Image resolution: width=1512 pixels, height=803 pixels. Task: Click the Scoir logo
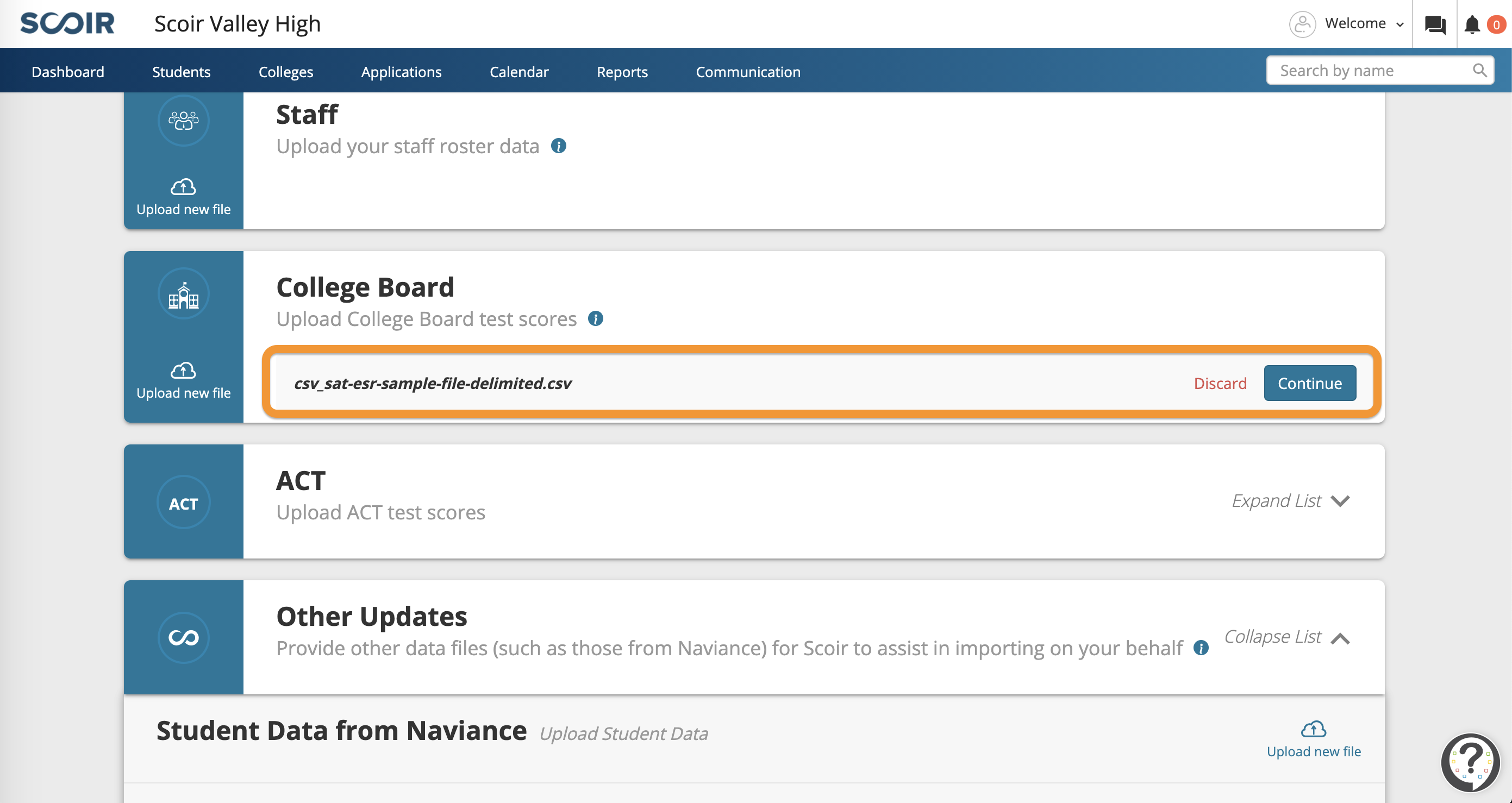click(x=67, y=23)
